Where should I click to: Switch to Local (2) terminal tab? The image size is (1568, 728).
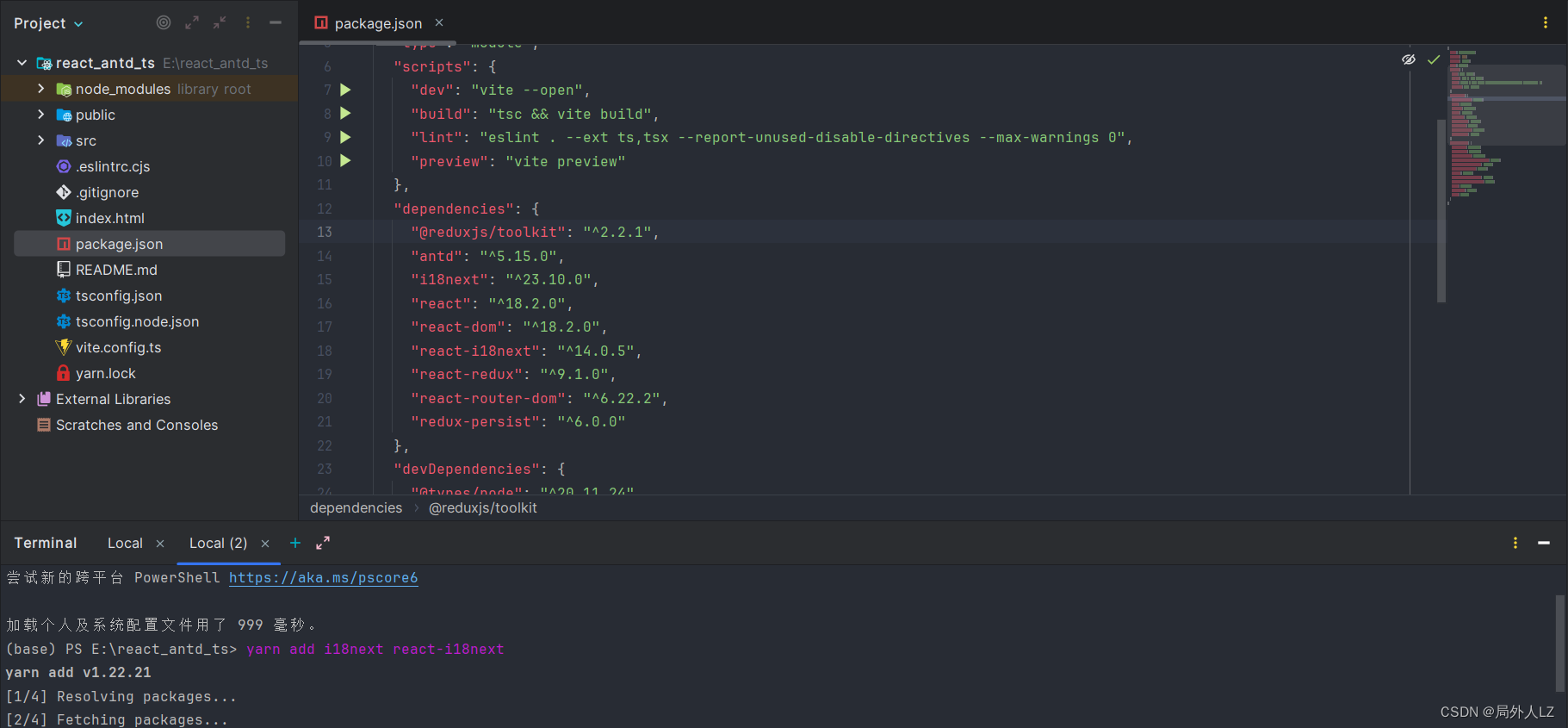[x=218, y=543]
